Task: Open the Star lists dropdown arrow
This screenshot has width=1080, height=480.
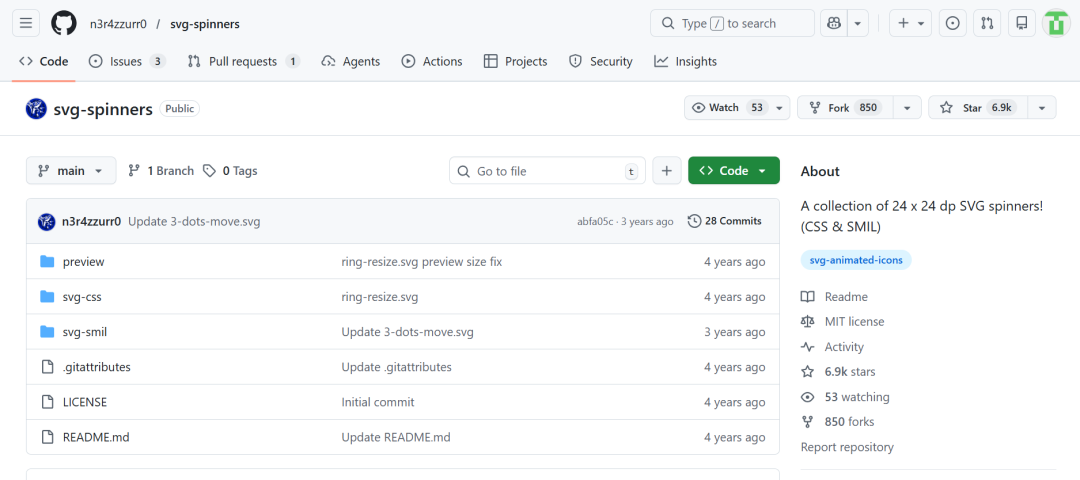Action: coord(1042,108)
